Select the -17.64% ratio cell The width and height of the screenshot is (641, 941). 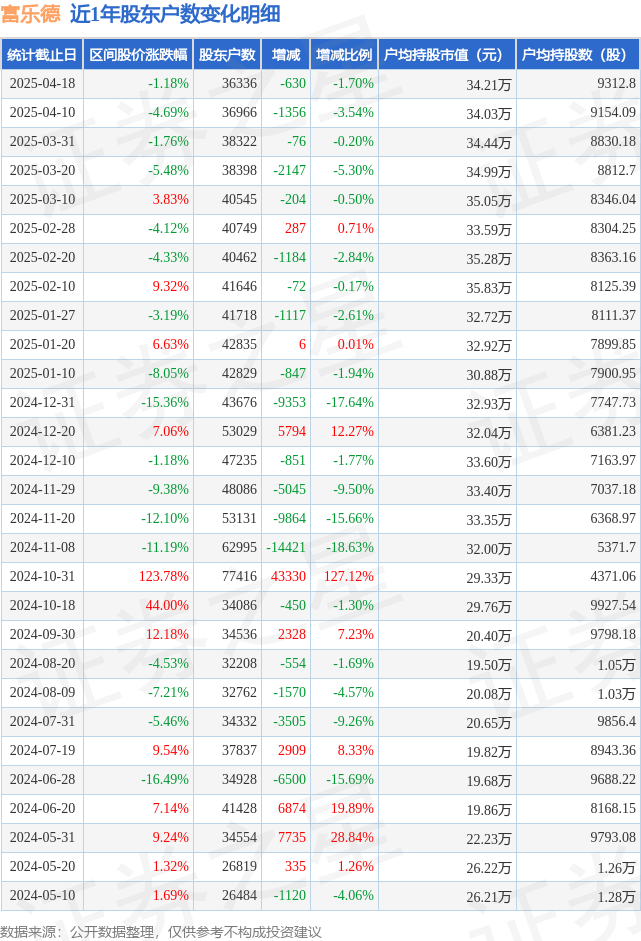tap(350, 402)
